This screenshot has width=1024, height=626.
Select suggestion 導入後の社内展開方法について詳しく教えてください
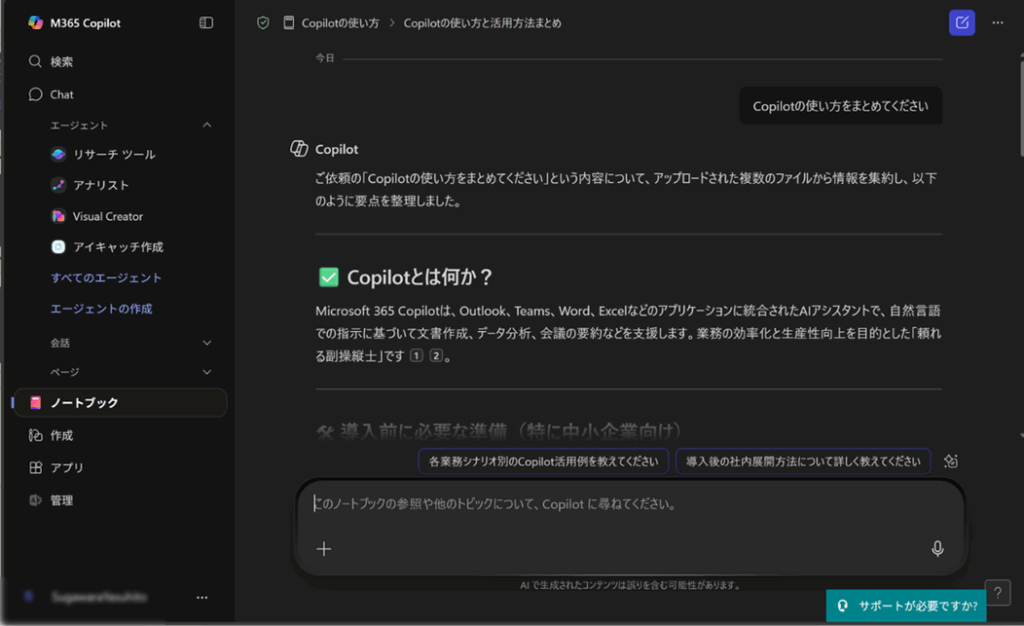pyautogui.click(x=803, y=462)
